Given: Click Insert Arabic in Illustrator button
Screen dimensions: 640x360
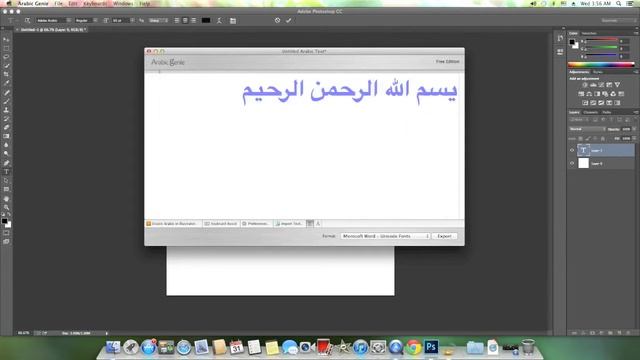Looking at the screenshot, I should point(173,224).
